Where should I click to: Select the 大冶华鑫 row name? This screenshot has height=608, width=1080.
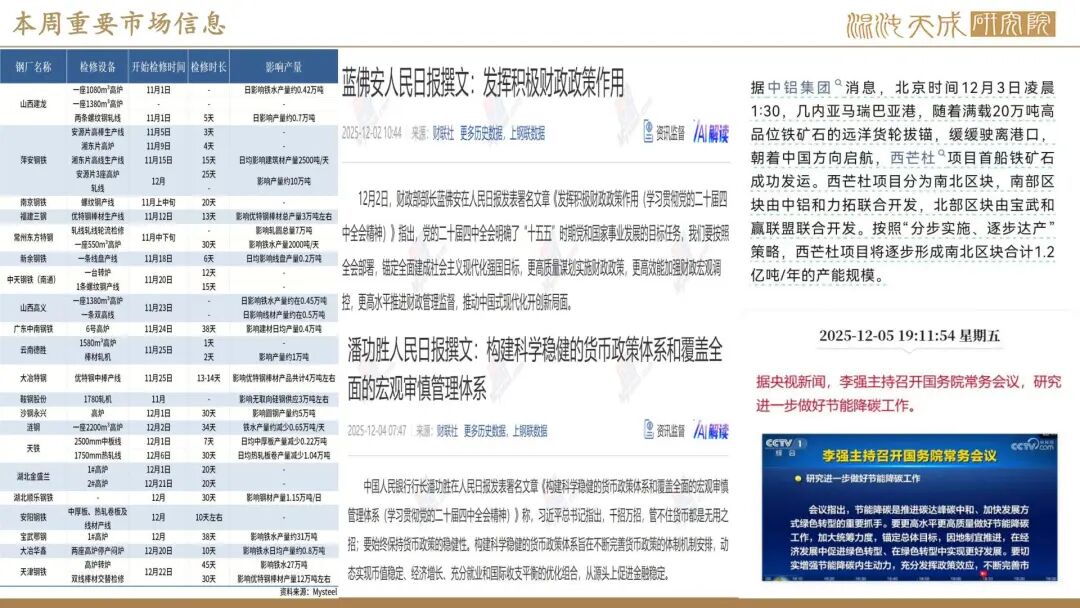33,551
